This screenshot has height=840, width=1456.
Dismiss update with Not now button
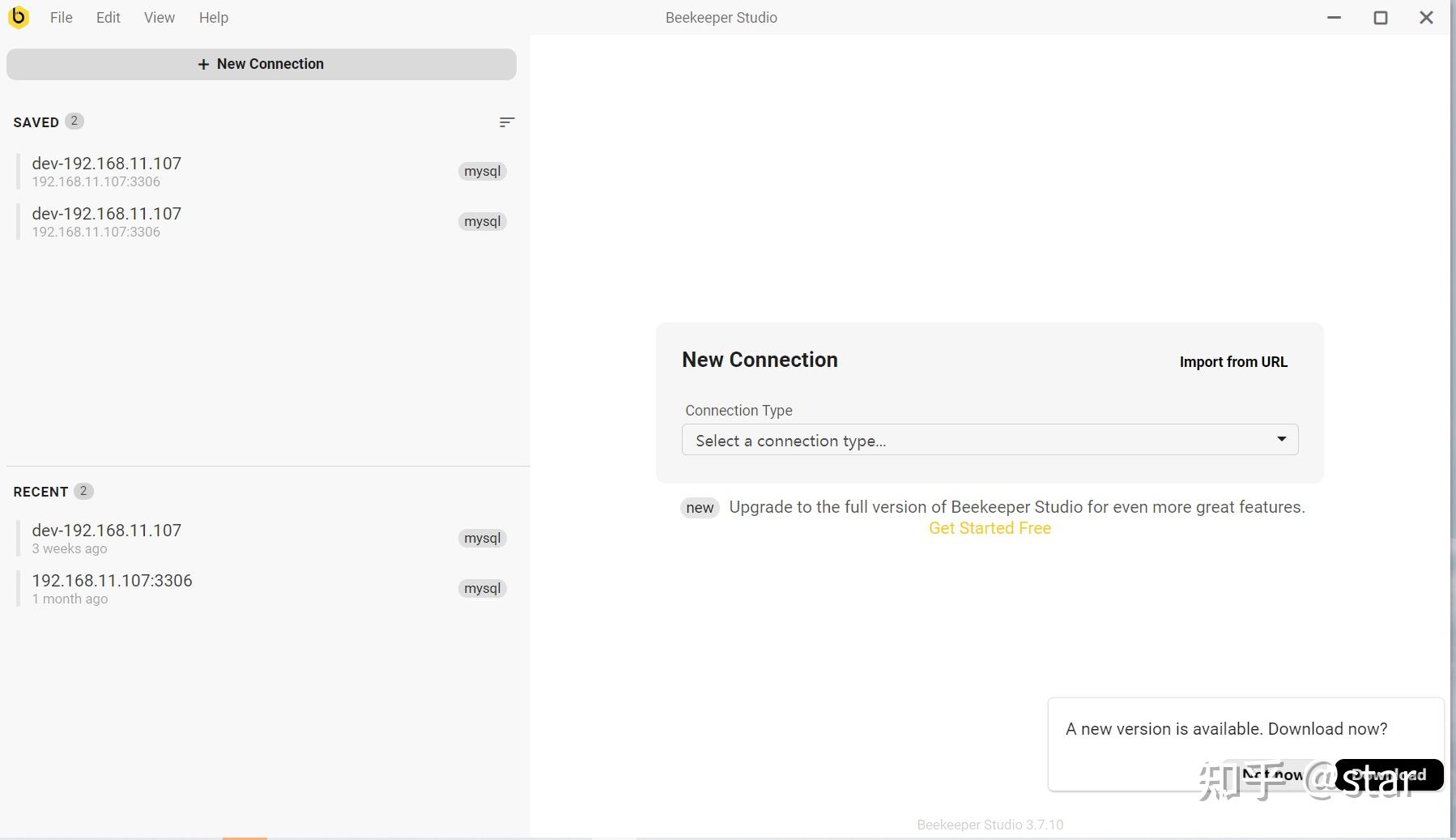[1272, 775]
